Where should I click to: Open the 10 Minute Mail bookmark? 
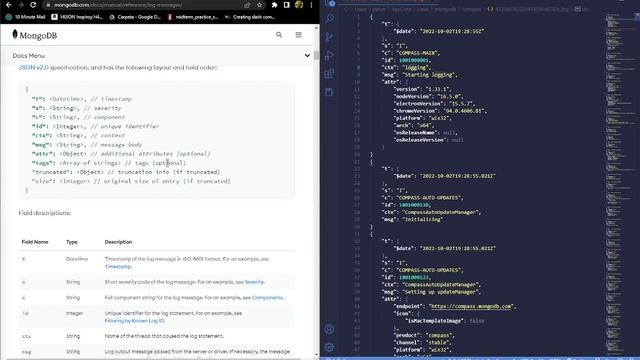pos(25,17)
